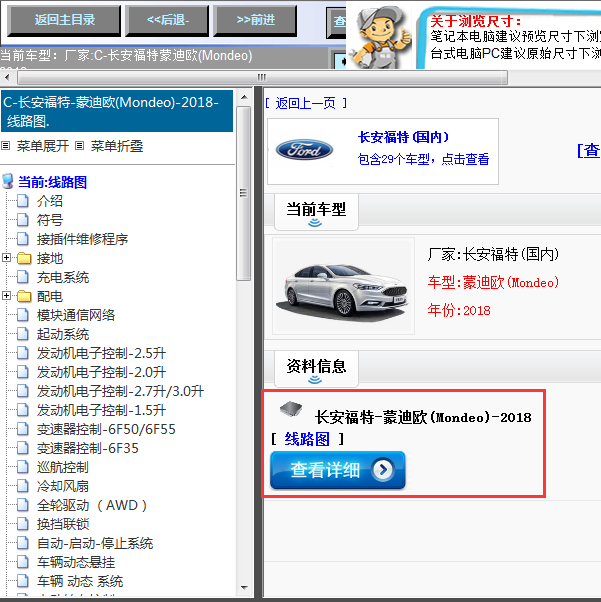This screenshot has width=601, height=602.
Task: Open 发动机电子控制-2.7升/3.0升 entry
Action: click(120, 391)
